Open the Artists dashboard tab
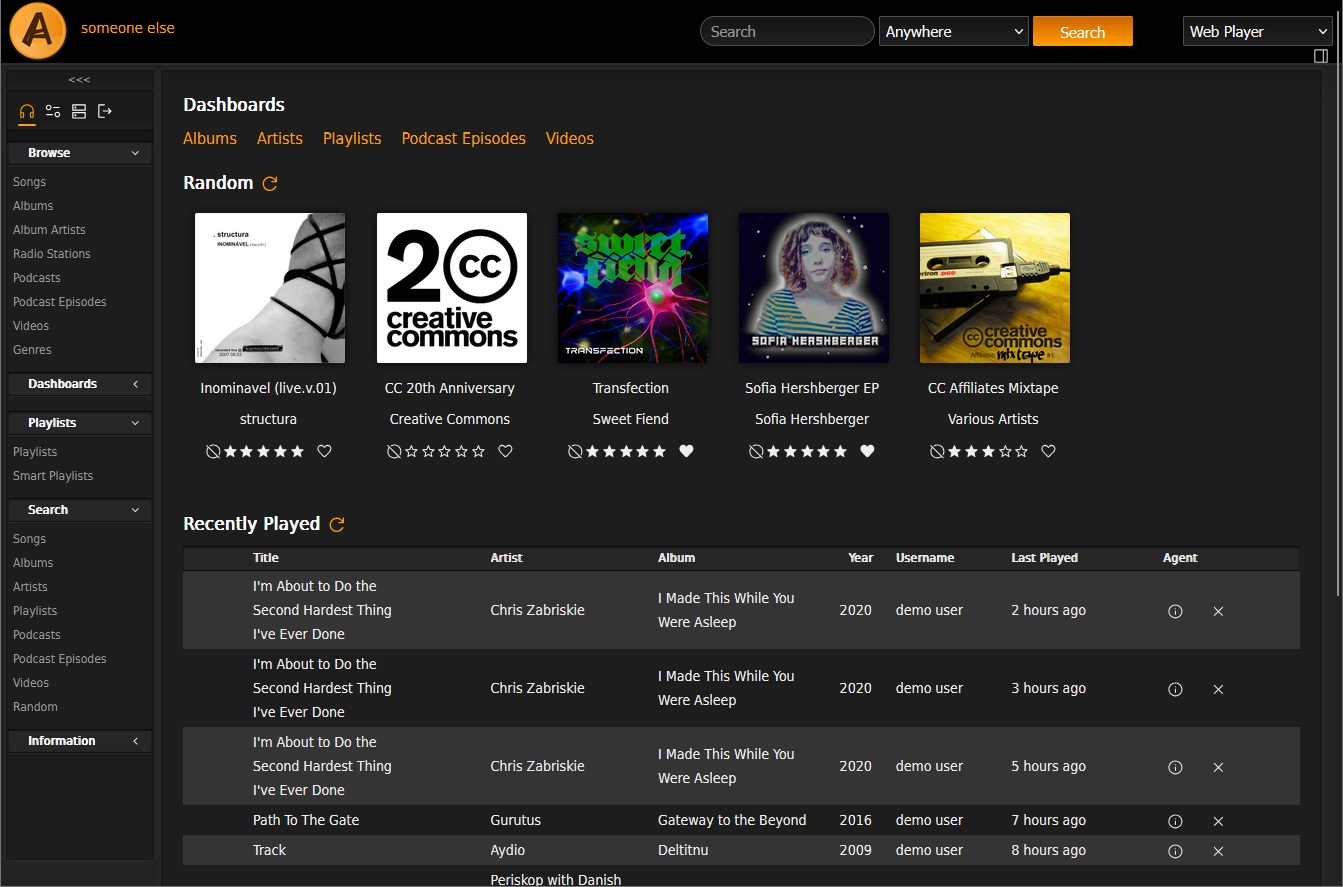Screen dimensions: 1343x887 tap(280, 138)
